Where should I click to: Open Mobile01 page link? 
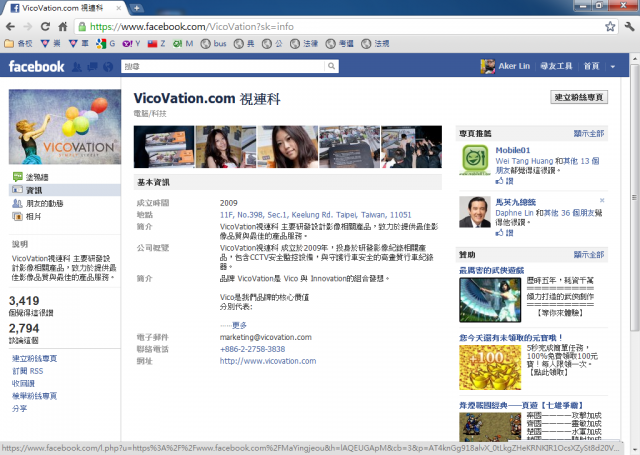pyautogui.click(x=513, y=150)
